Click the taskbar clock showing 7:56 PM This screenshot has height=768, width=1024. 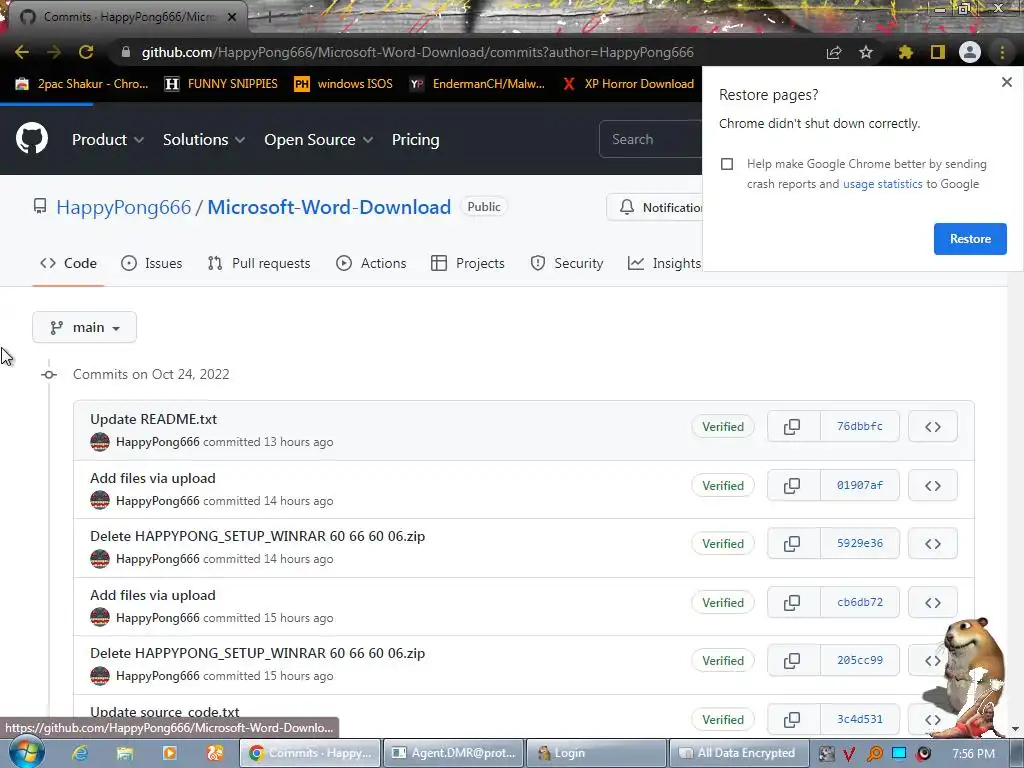click(x=973, y=754)
